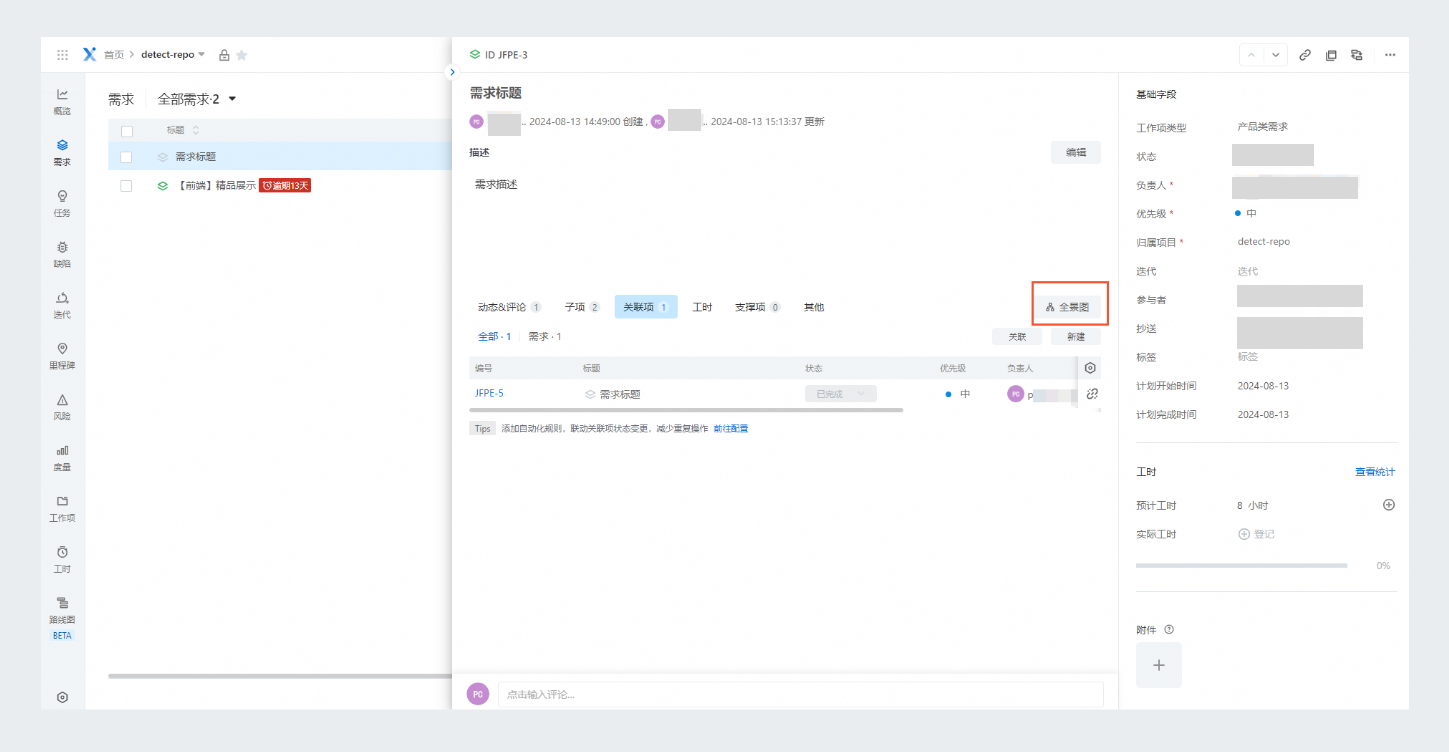Viewport: 1449px width, 752px height.
Task: Open the more options ellipsis menu
Action: click(1390, 55)
